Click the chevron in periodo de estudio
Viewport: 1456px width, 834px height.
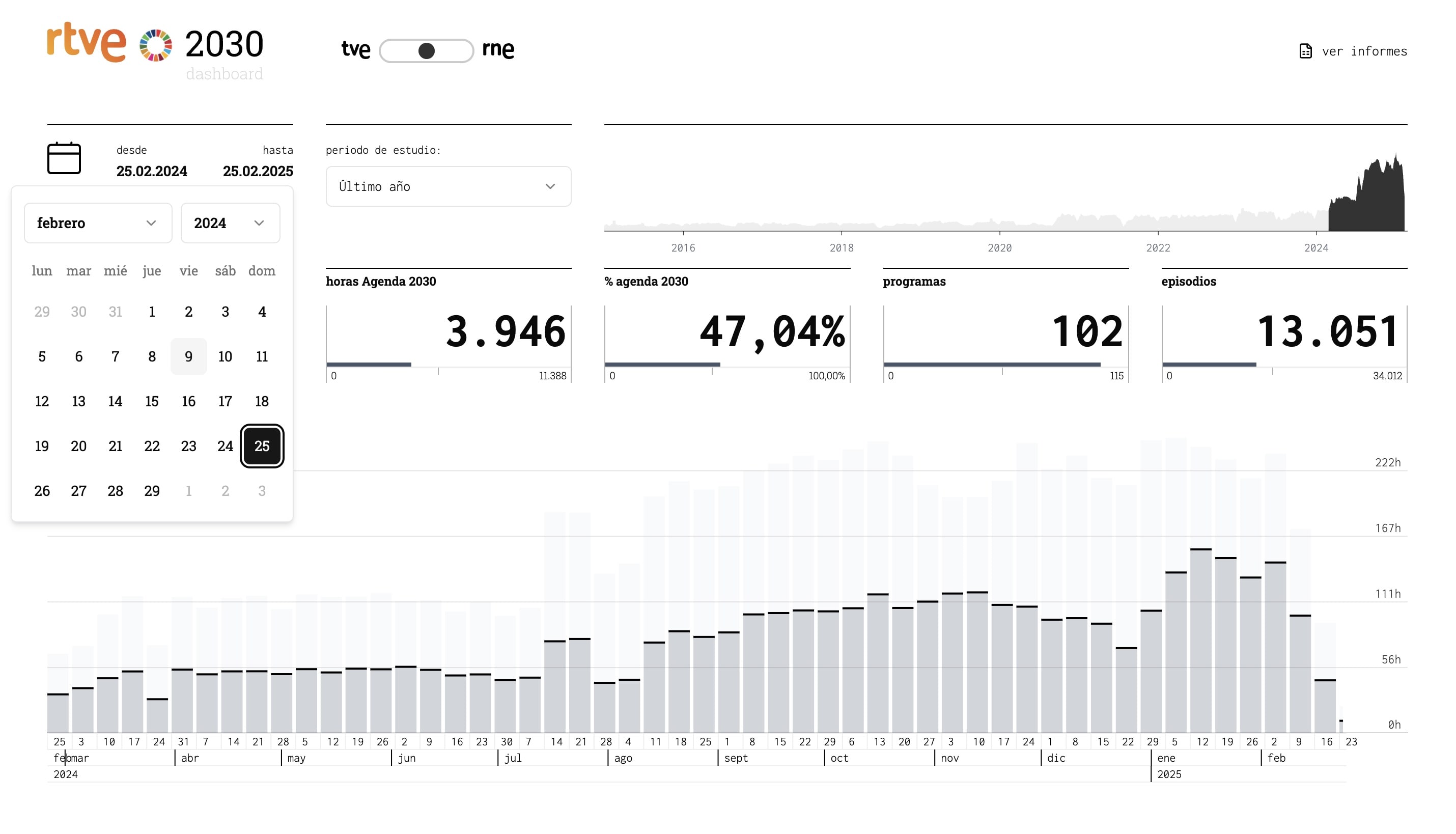pyautogui.click(x=550, y=186)
